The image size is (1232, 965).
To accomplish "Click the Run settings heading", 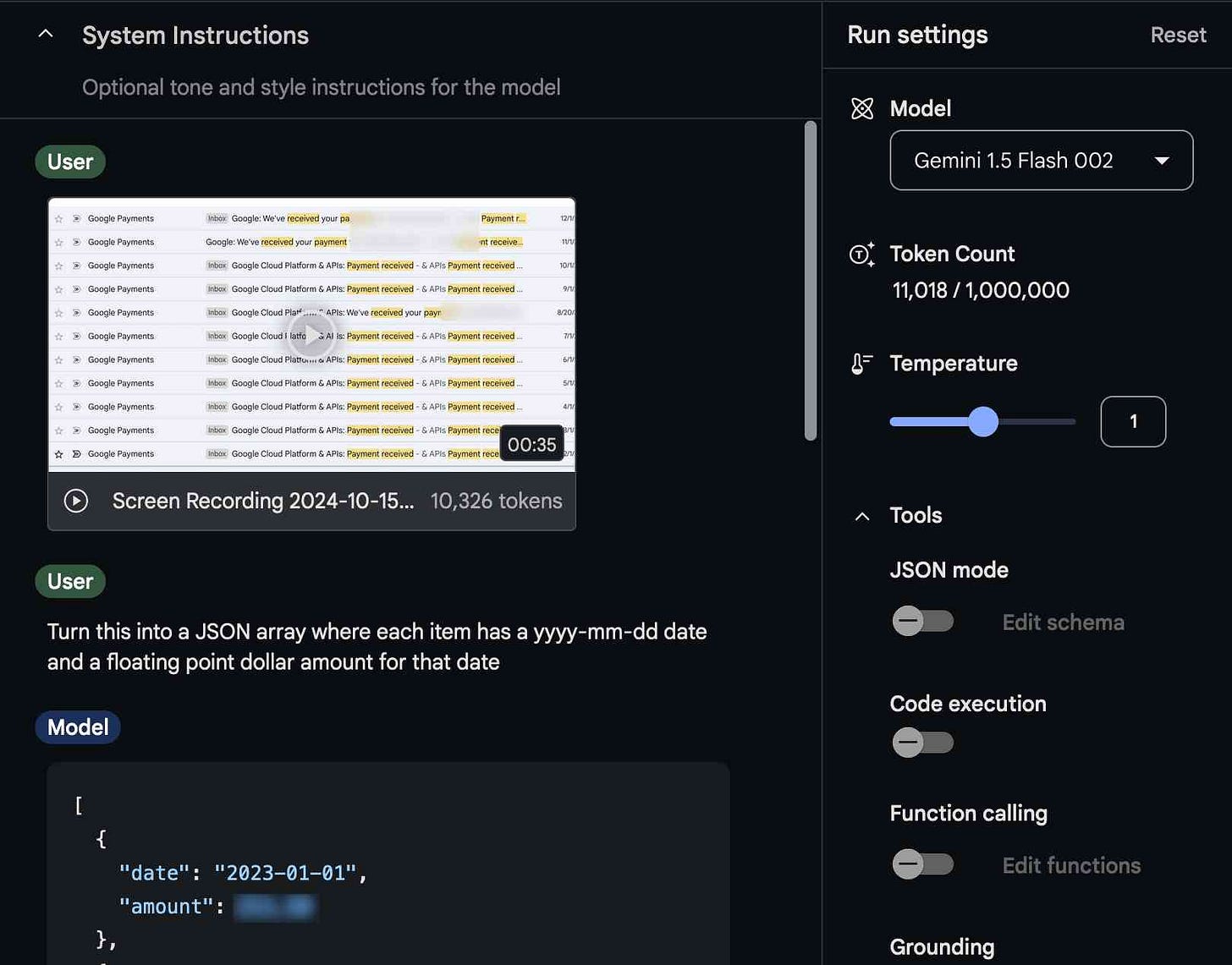I will point(917,35).
